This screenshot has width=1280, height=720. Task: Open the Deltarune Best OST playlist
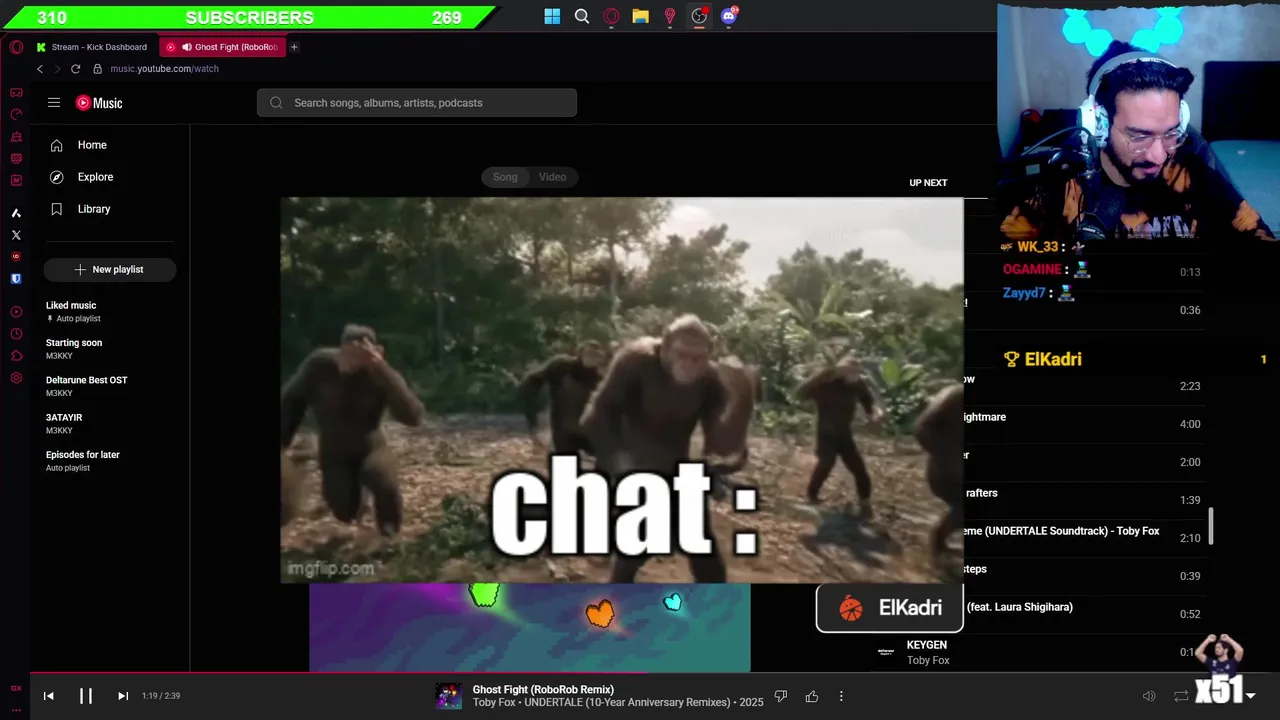coord(110,386)
